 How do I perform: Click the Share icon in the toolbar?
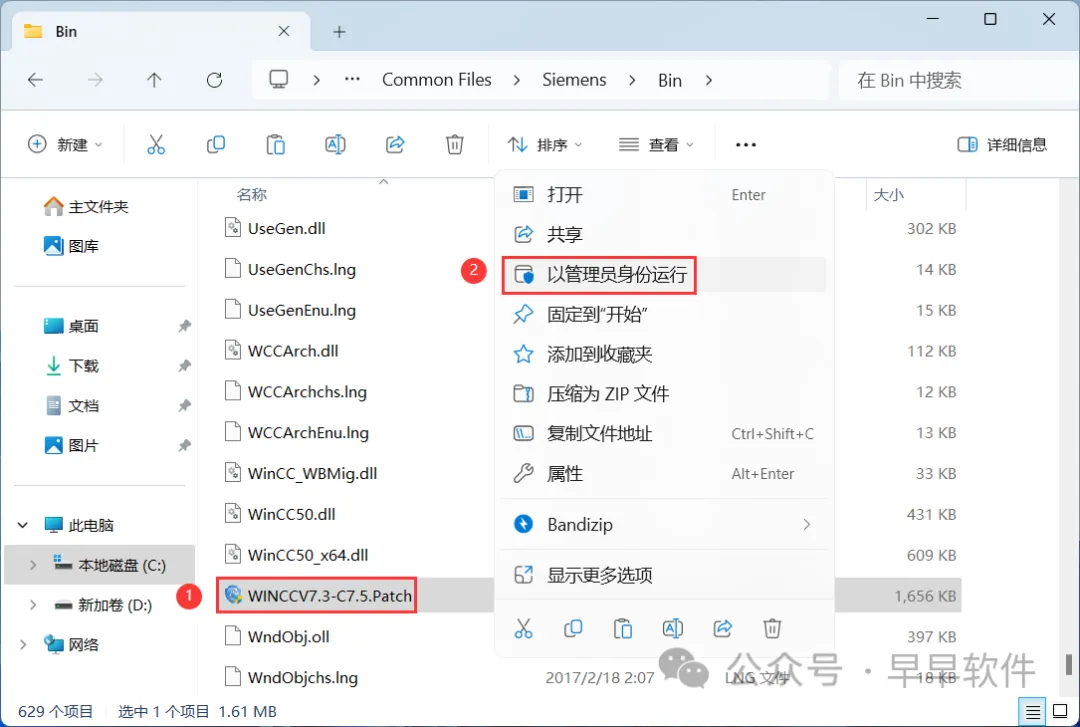(395, 145)
